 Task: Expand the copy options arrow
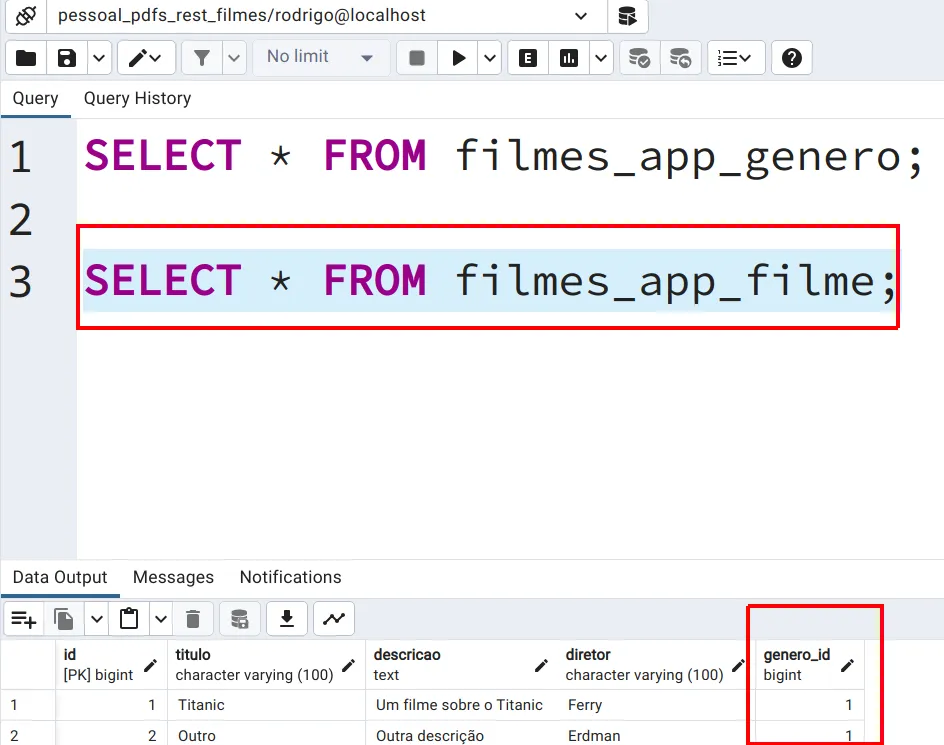click(97, 619)
